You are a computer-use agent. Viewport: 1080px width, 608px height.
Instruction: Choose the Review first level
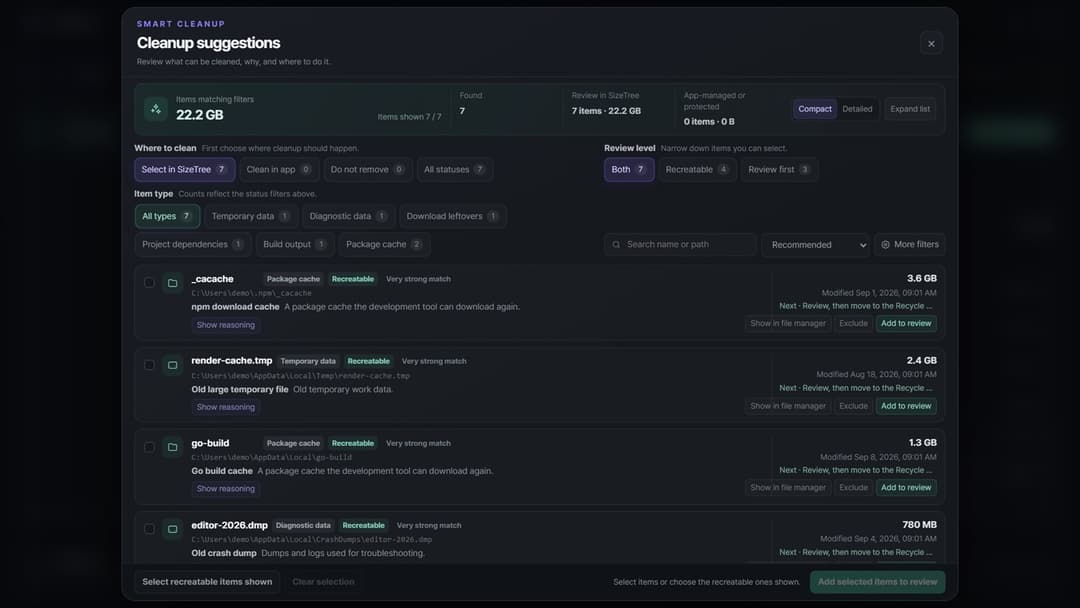click(x=779, y=169)
